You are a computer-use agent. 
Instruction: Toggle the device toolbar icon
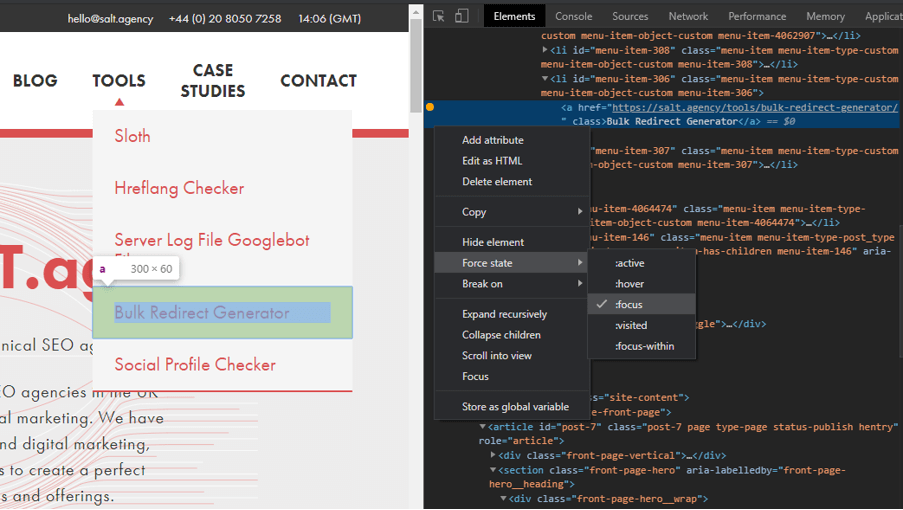(x=461, y=16)
